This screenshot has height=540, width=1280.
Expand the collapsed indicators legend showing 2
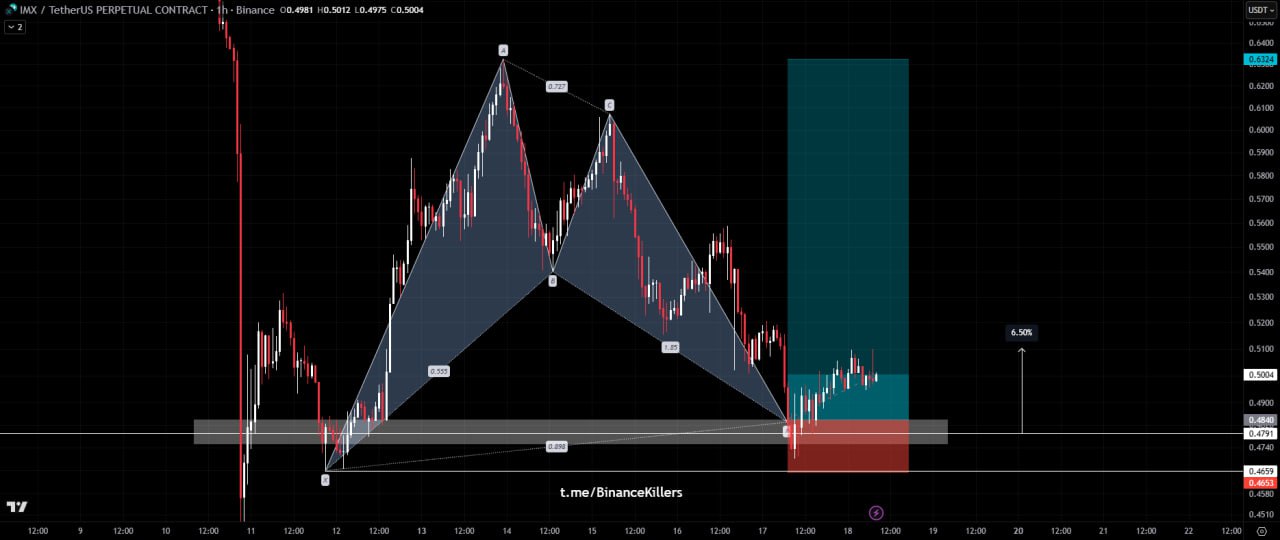click(15, 27)
